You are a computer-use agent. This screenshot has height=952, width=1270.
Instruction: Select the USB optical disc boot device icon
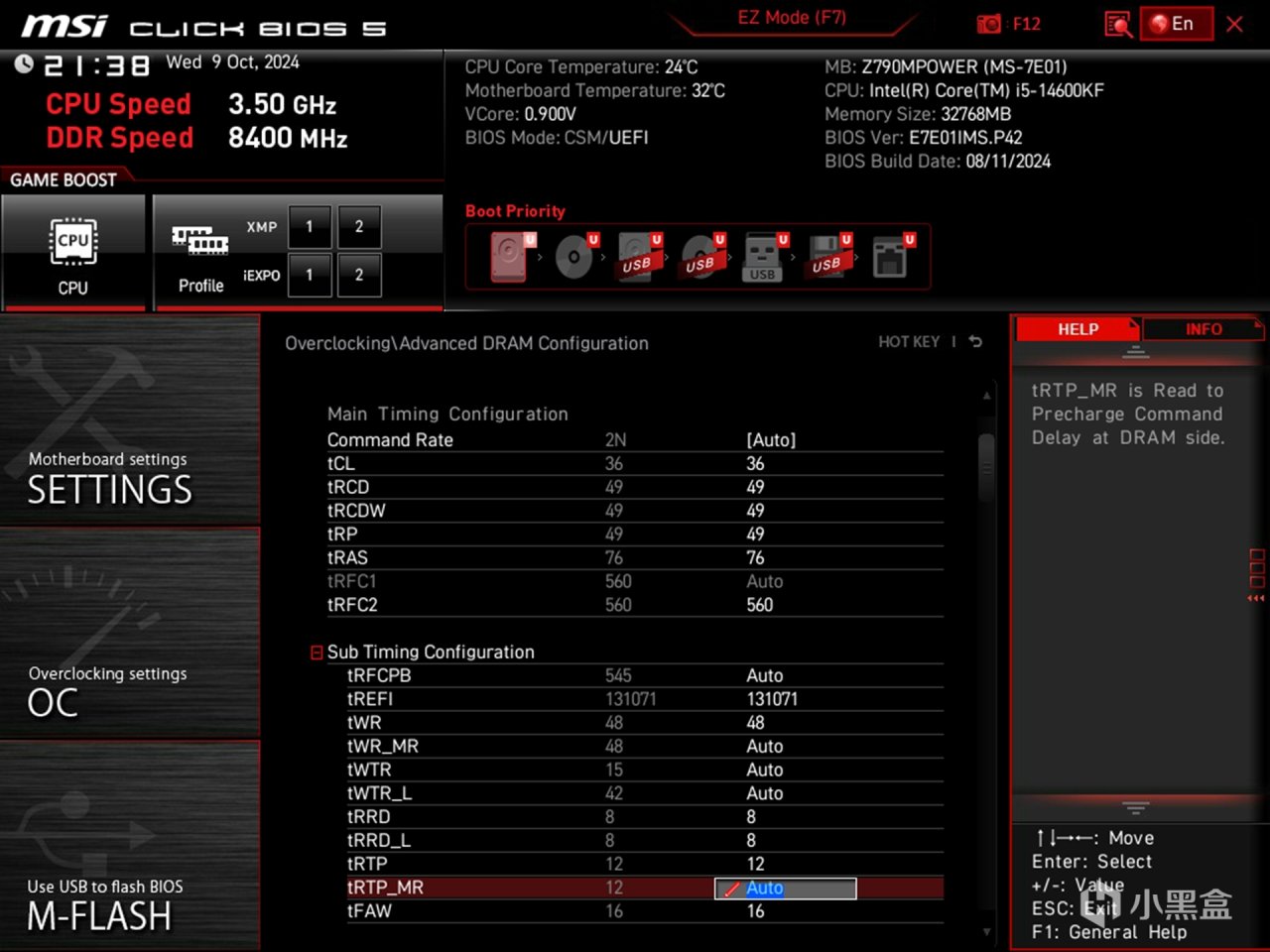click(701, 257)
